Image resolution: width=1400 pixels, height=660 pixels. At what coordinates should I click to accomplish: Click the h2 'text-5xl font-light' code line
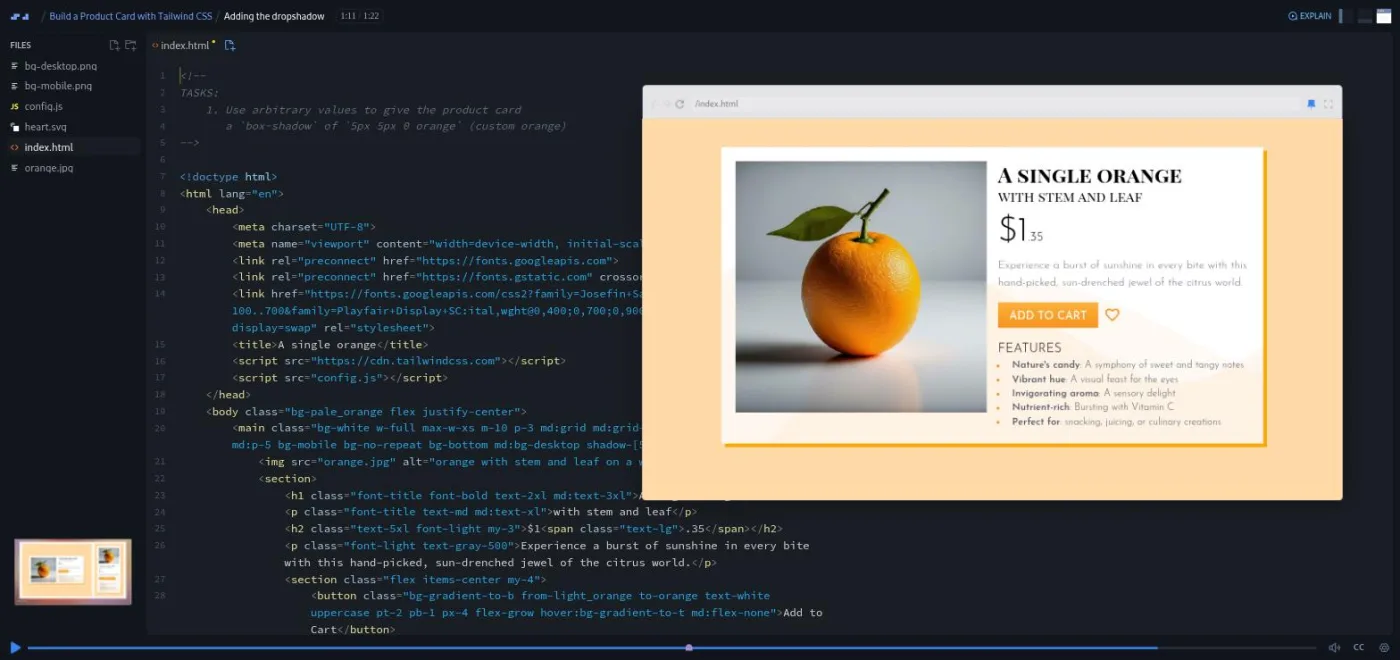point(533,529)
